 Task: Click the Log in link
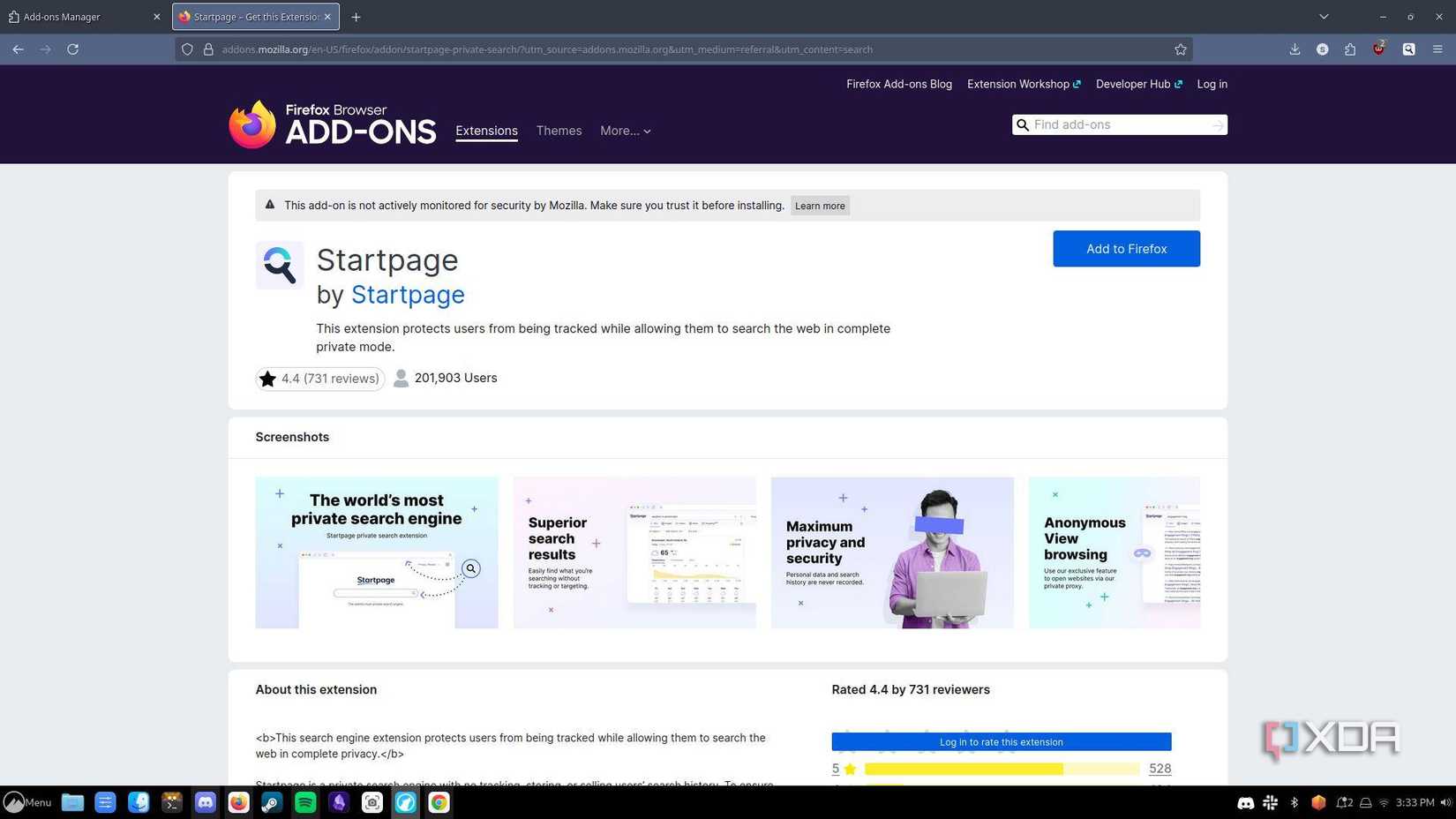point(1212,84)
